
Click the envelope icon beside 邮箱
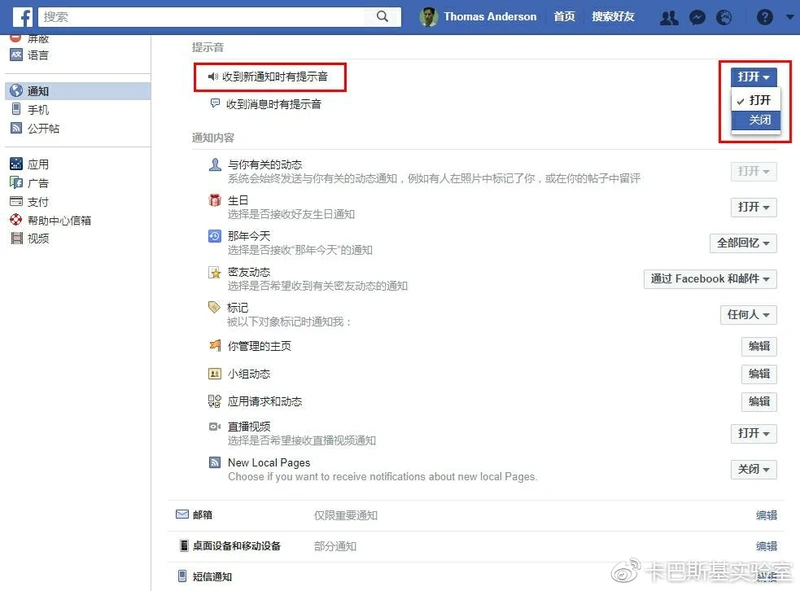point(182,514)
